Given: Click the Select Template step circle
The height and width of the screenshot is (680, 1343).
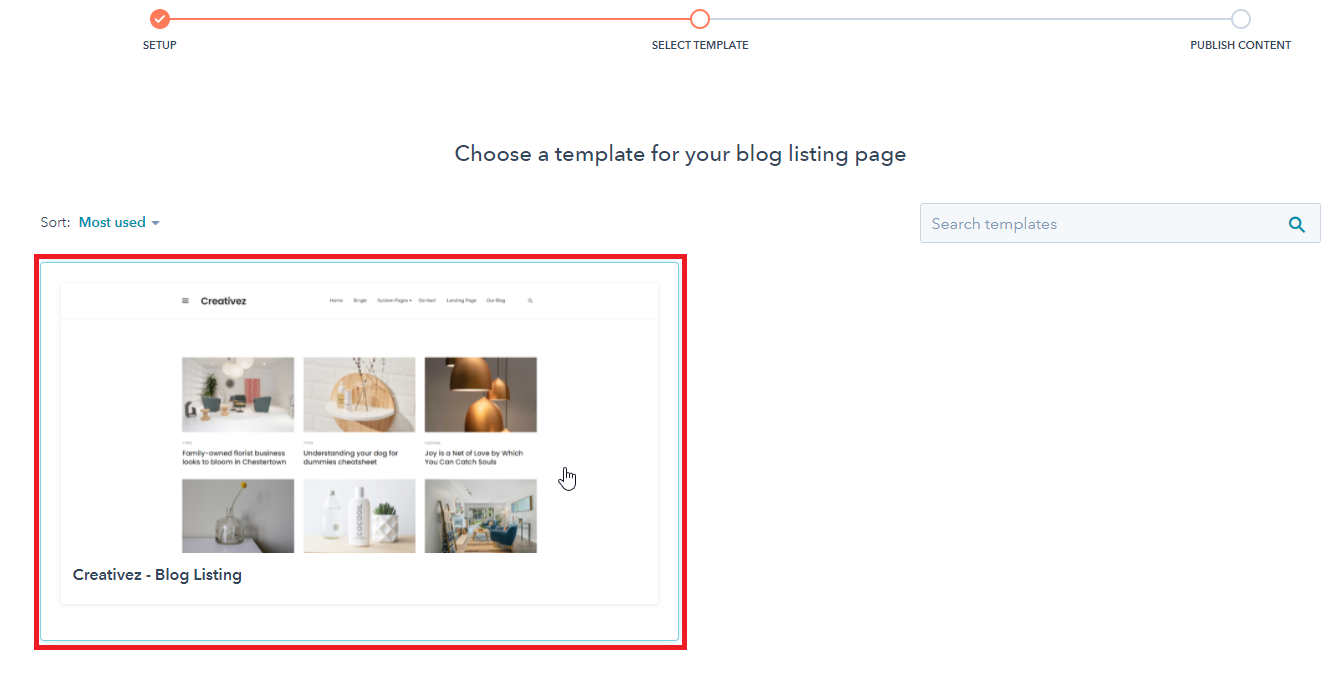Looking at the screenshot, I should pyautogui.click(x=700, y=19).
